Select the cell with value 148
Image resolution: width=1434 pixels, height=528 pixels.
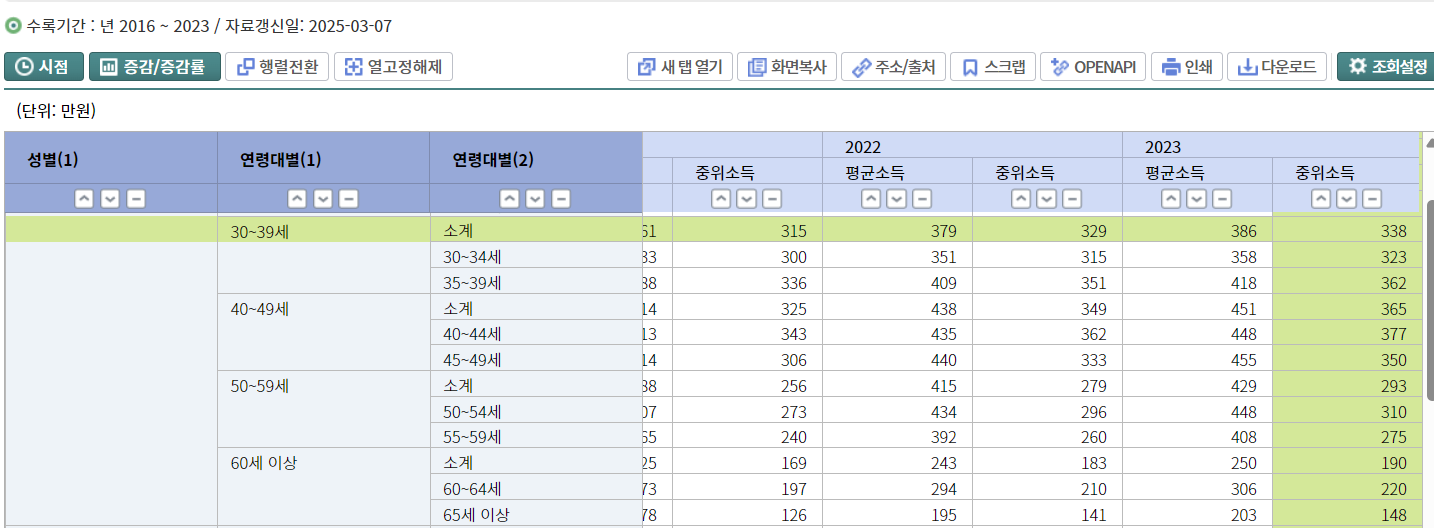(x=1346, y=515)
